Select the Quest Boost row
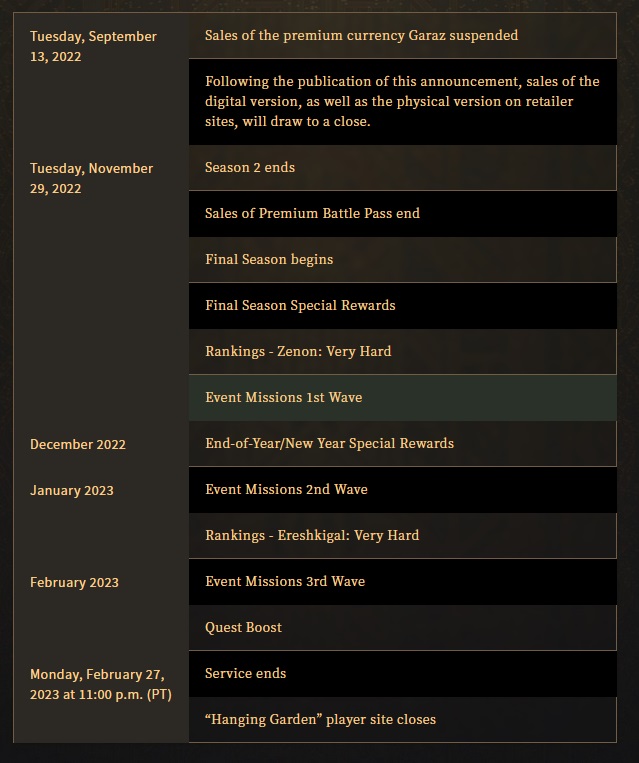 (402, 627)
